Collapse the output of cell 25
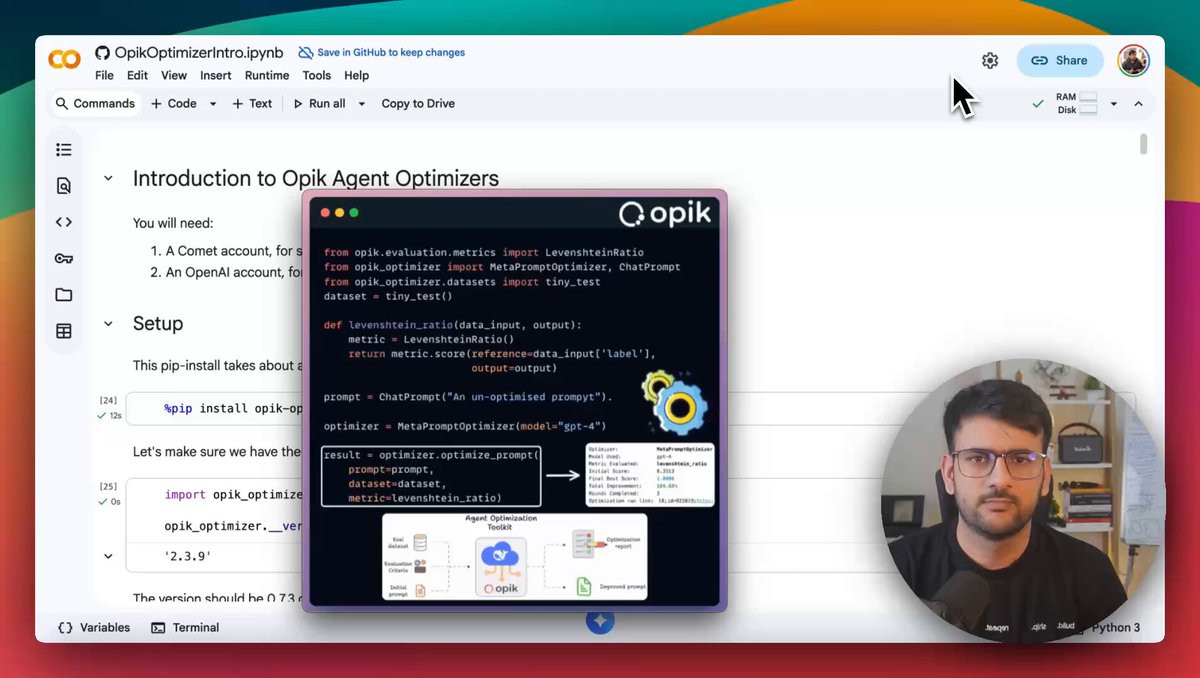The width and height of the screenshot is (1200, 678). point(108,556)
